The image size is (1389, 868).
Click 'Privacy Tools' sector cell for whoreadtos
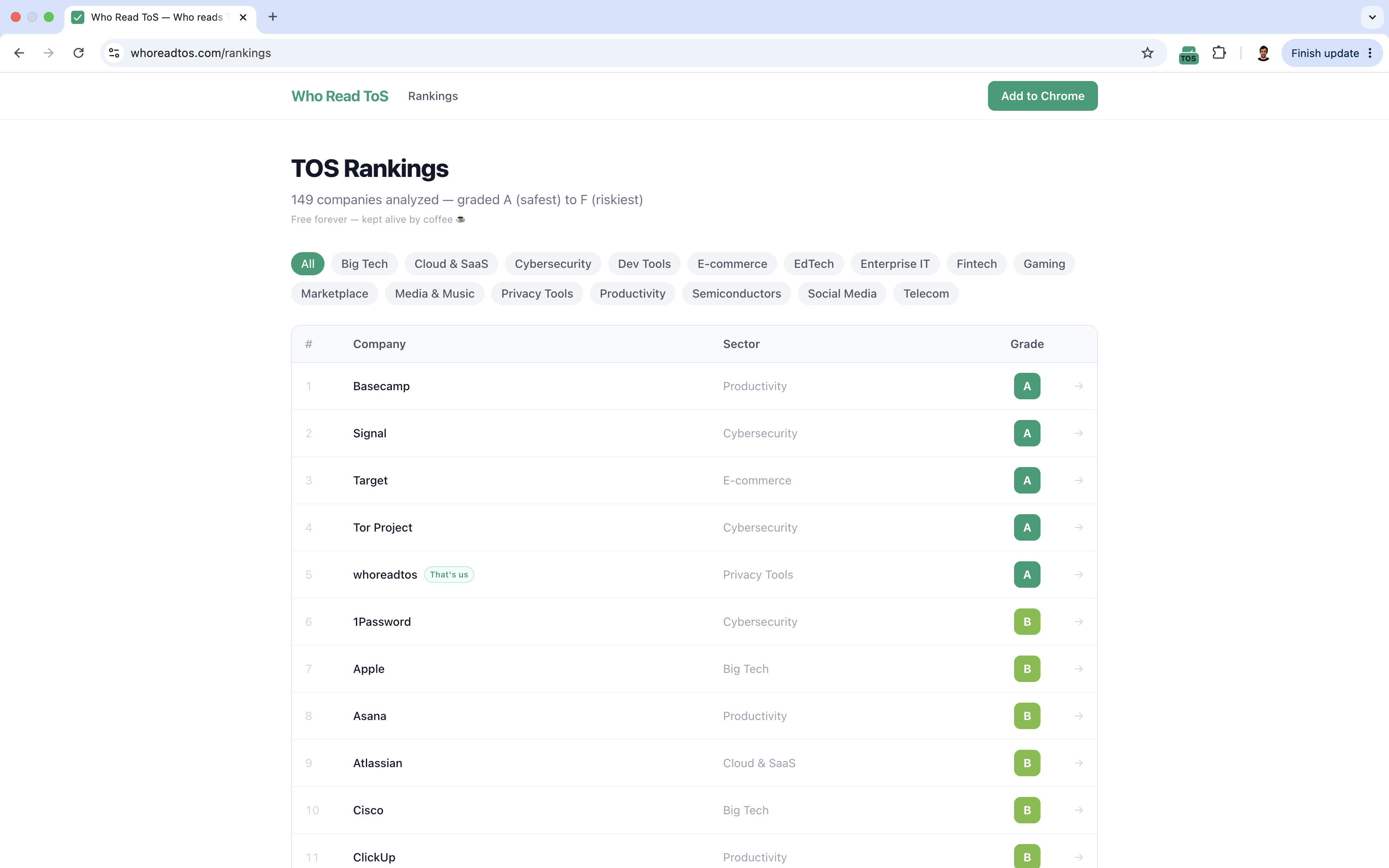758,575
